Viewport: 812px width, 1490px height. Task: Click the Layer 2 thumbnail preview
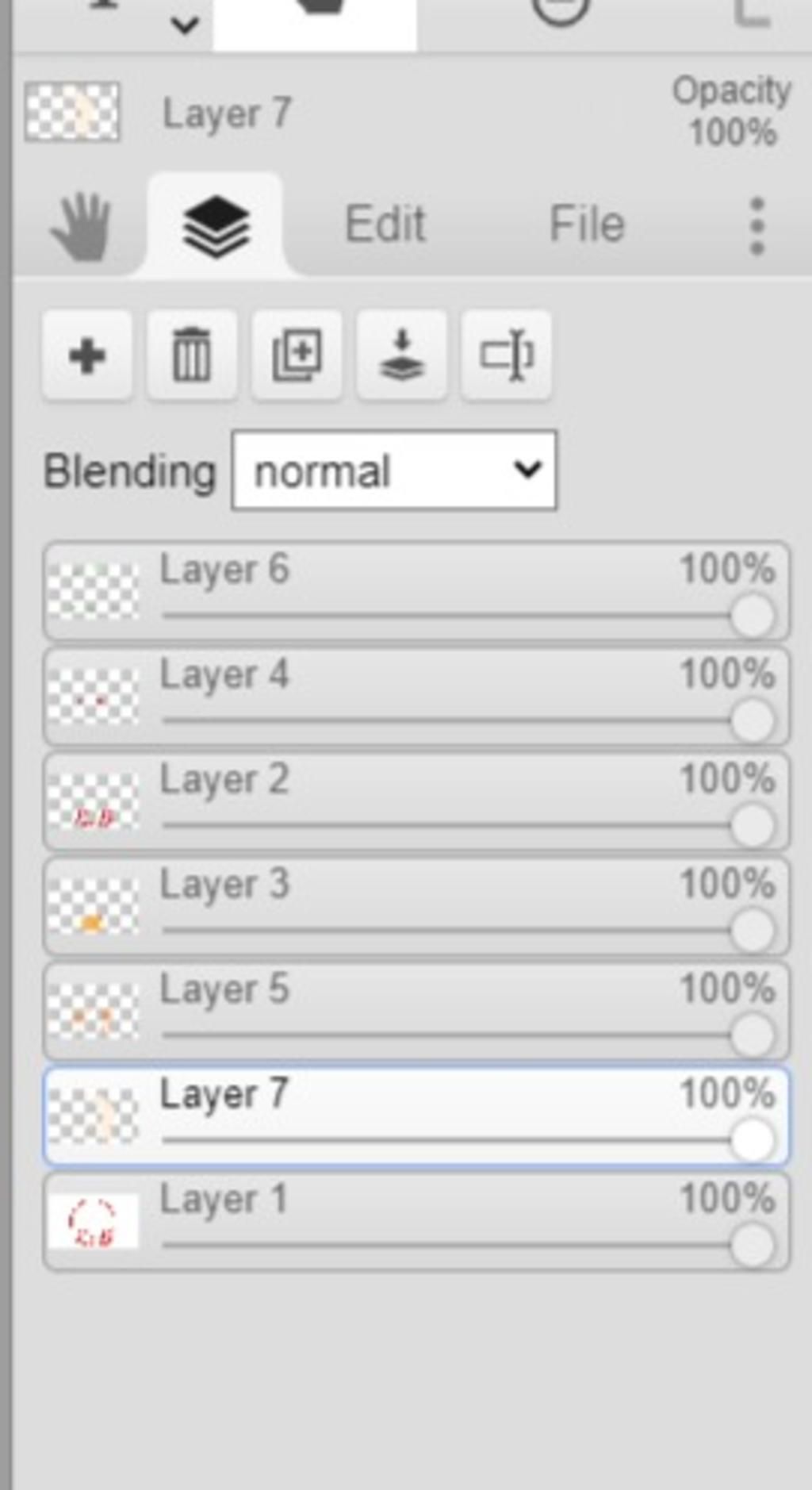(93, 801)
